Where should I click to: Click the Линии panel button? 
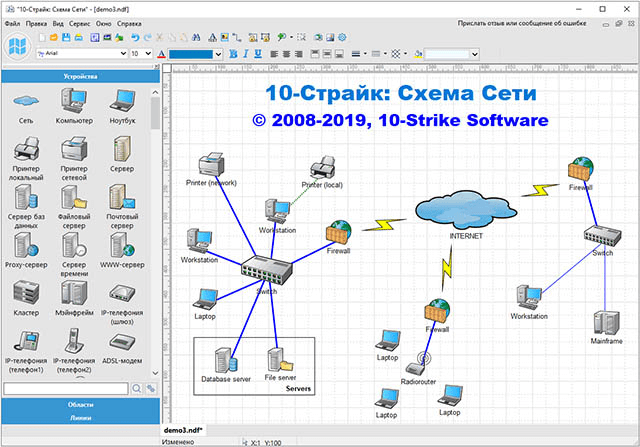(x=80, y=418)
